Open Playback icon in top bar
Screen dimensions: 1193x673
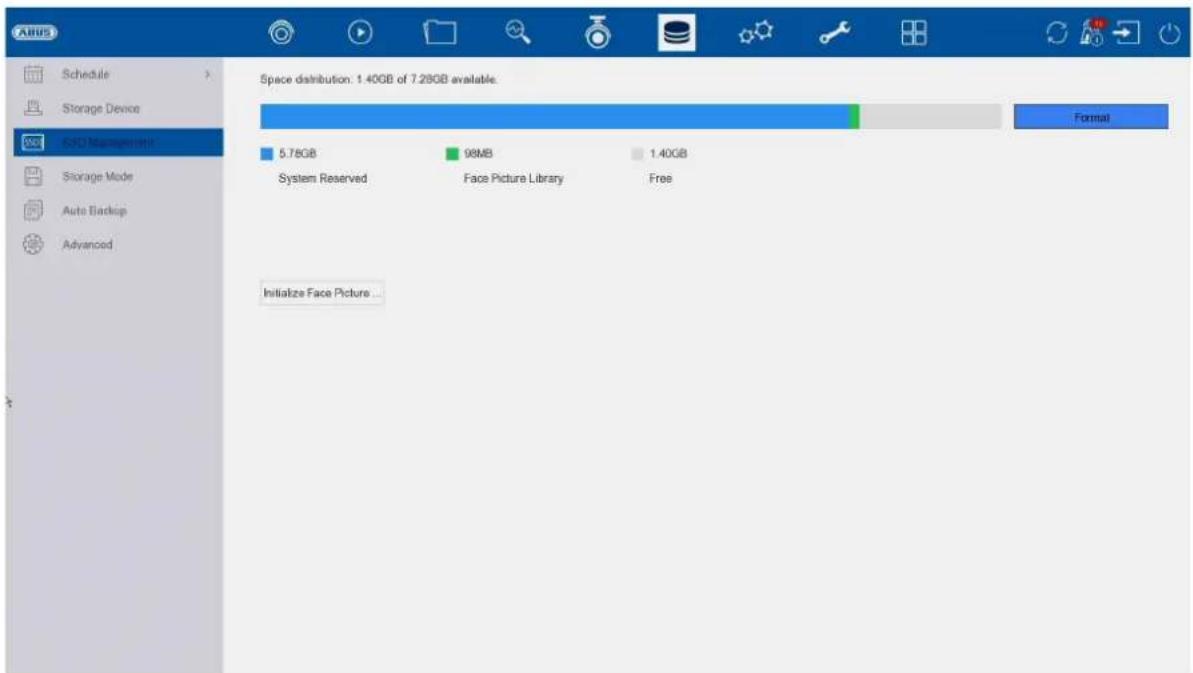360,33
